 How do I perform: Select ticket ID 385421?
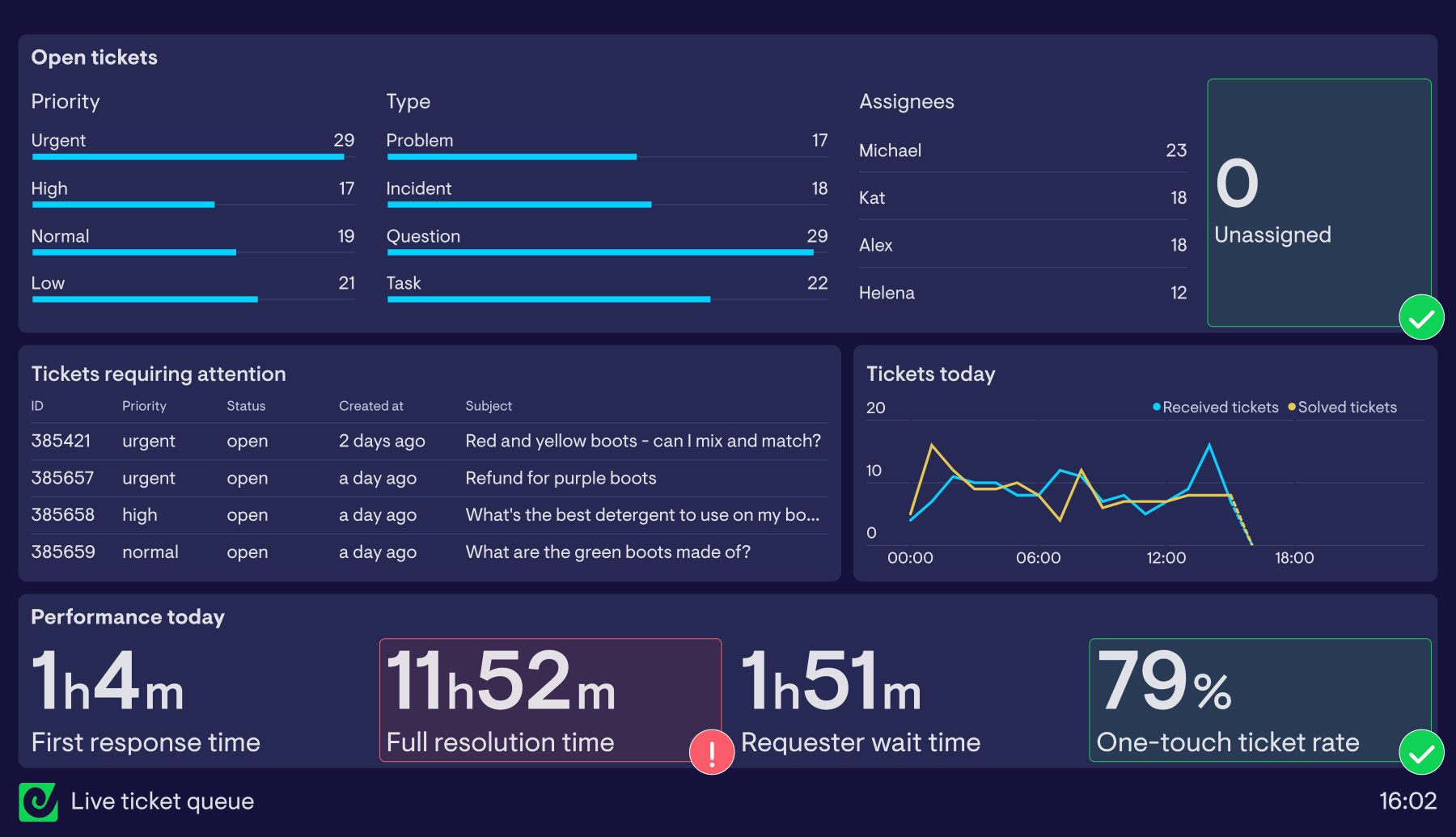coord(61,441)
